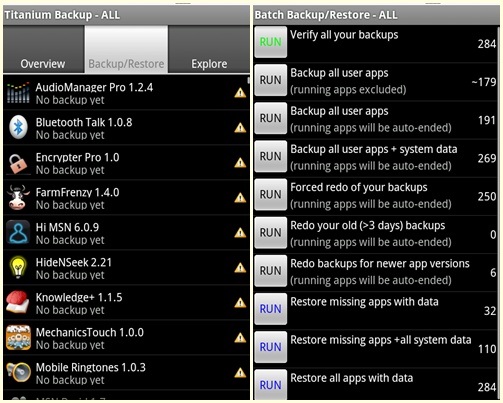Image resolution: width=503 pixels, height=403 pixels.
Task: Run backup all user apps with 191 count
Action: 270,118
